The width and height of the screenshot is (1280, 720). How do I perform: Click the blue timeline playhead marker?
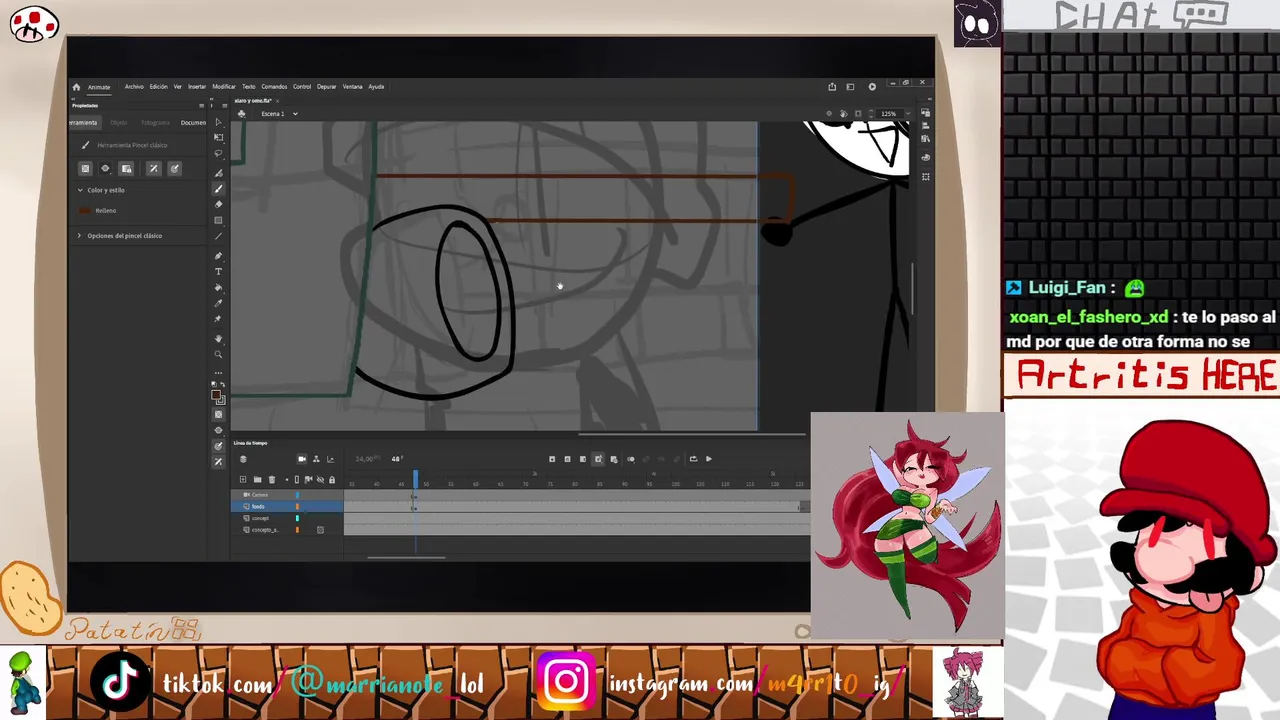[416, 480]
